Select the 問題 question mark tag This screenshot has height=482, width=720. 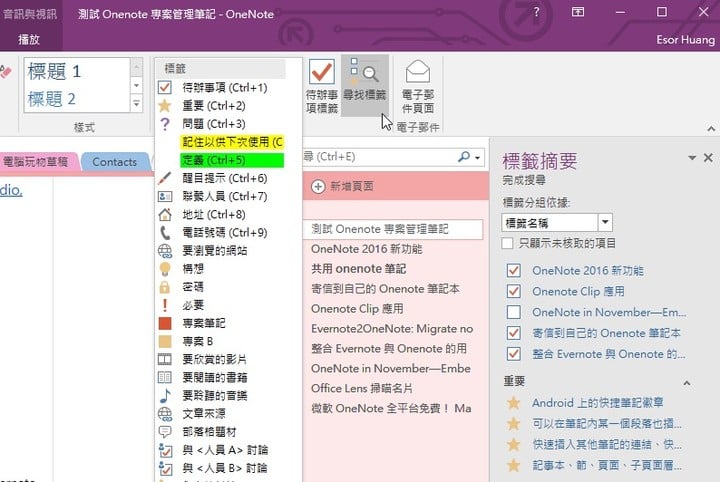point(165,123)
